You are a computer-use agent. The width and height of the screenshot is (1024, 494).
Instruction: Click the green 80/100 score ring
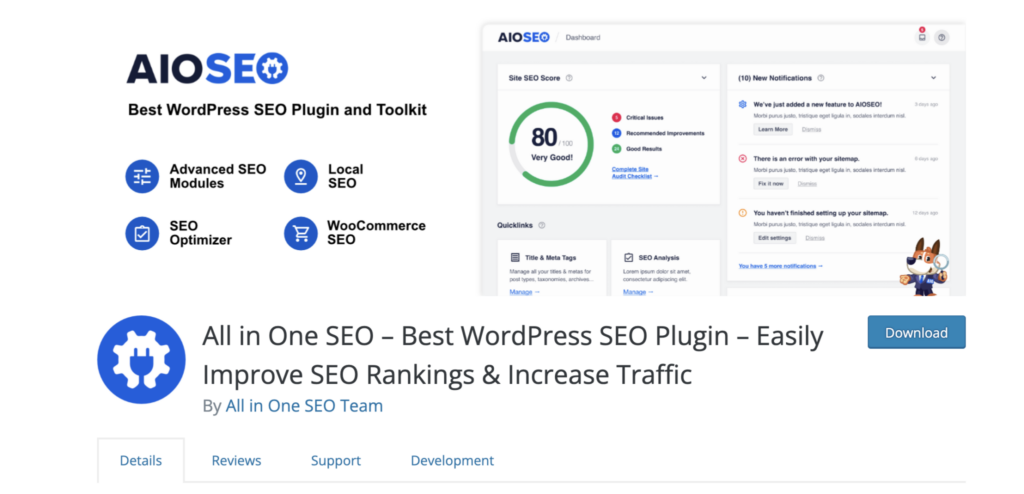pyautogui.click(x=551, y=144)
